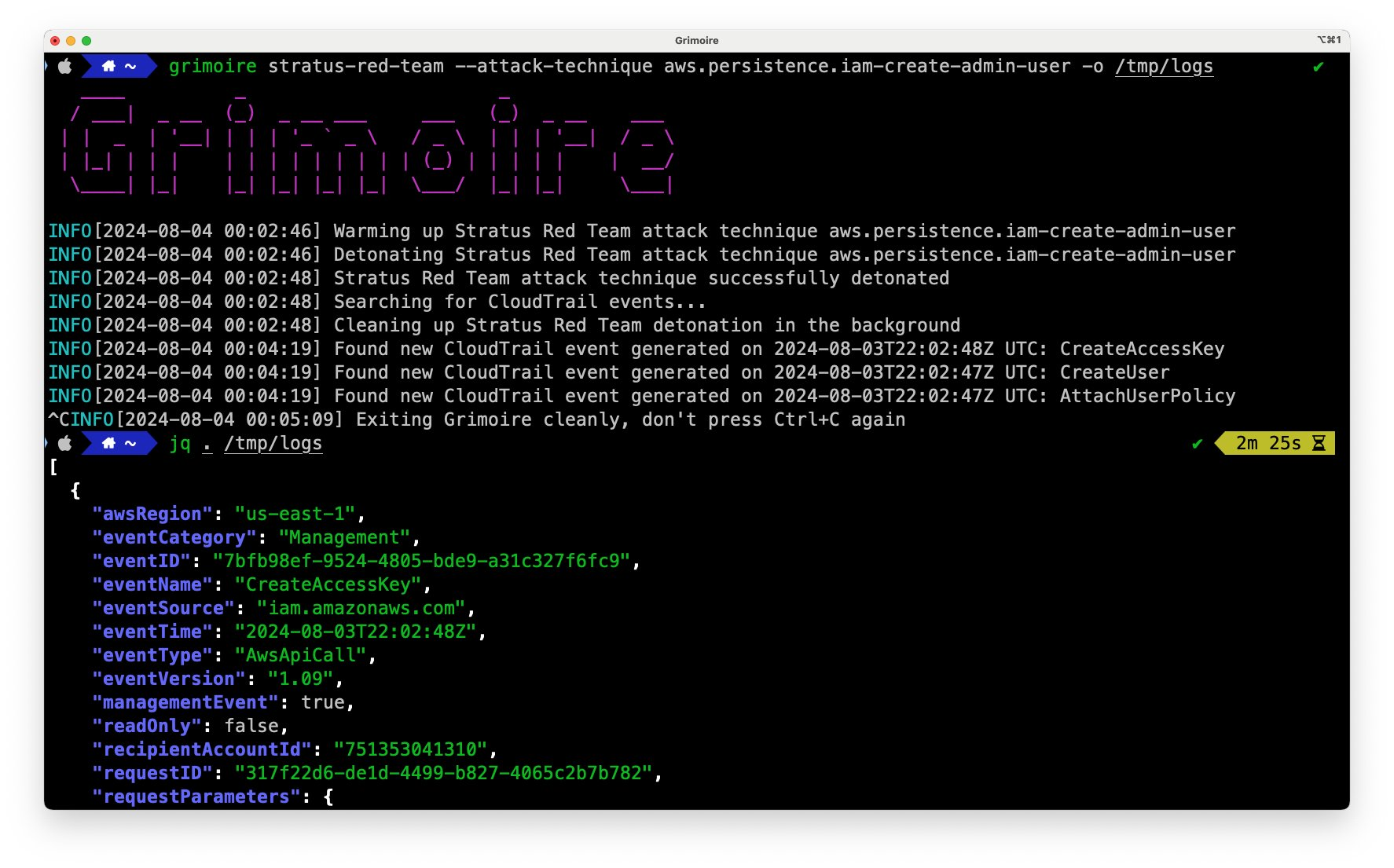
Task: Click the requestID value 317f22d6-de1d...
Action: click(443, 773)
